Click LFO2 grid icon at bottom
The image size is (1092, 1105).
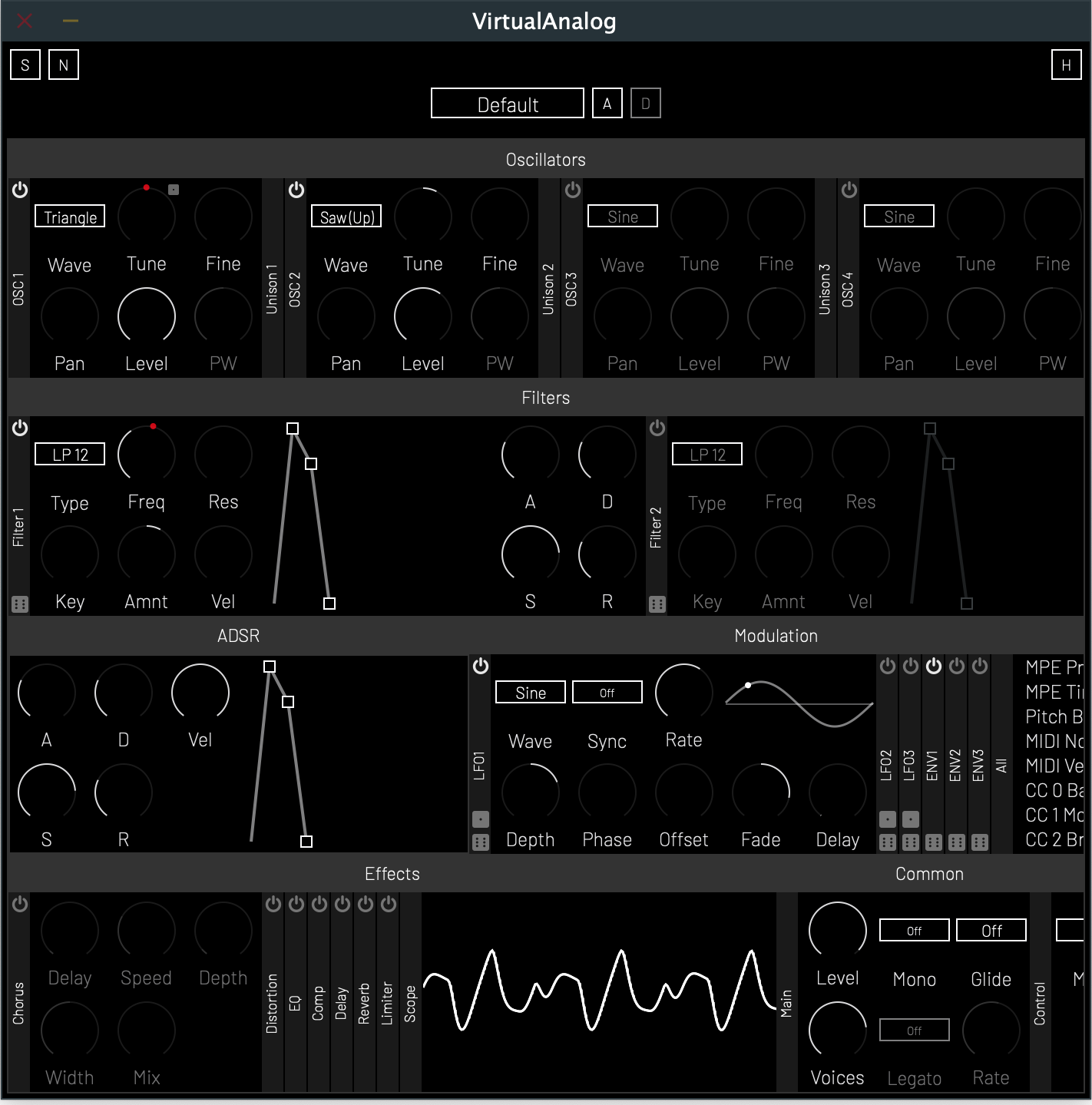tap(888, 842)
